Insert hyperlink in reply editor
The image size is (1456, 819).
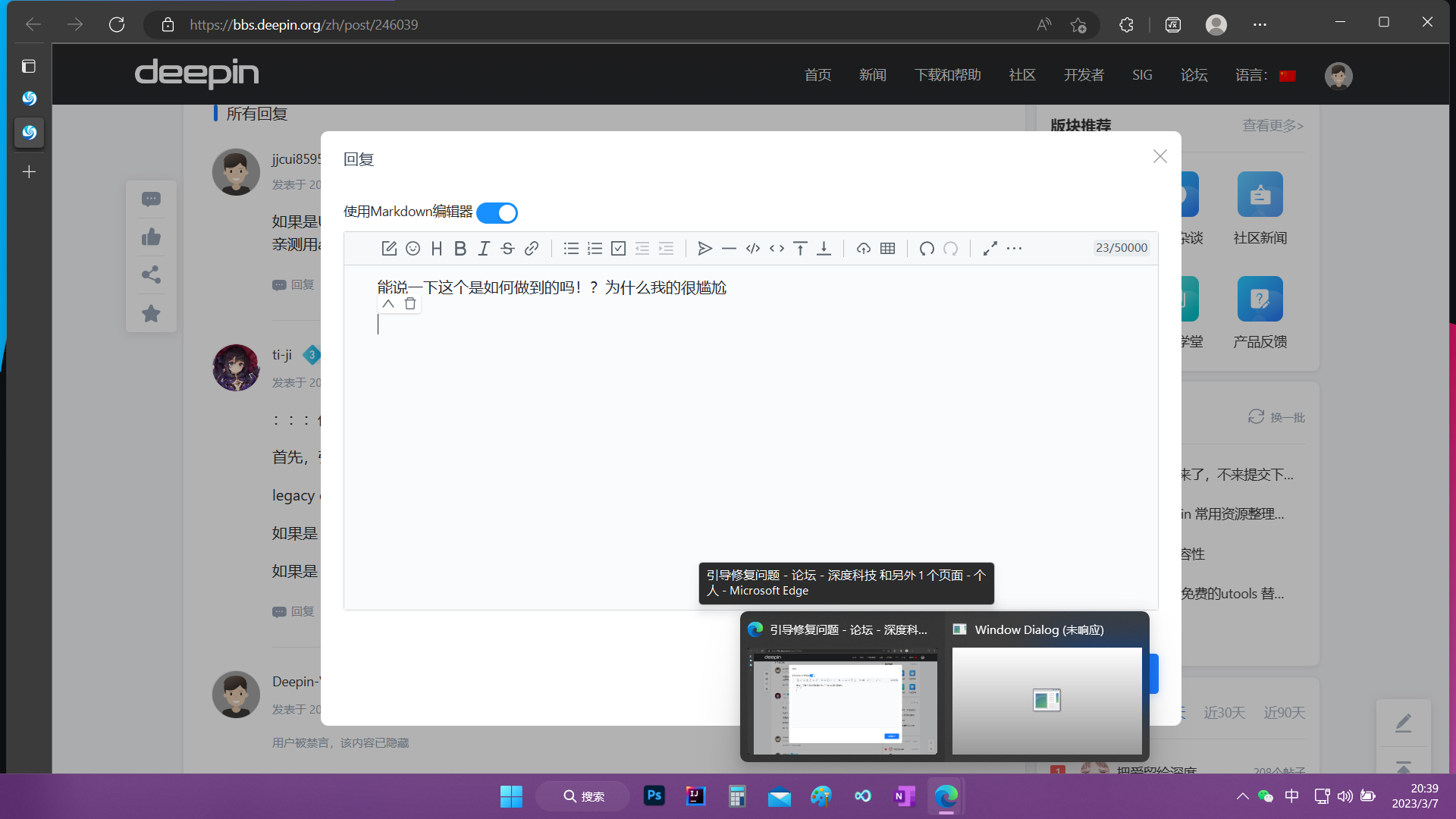(x=532, y=249)
